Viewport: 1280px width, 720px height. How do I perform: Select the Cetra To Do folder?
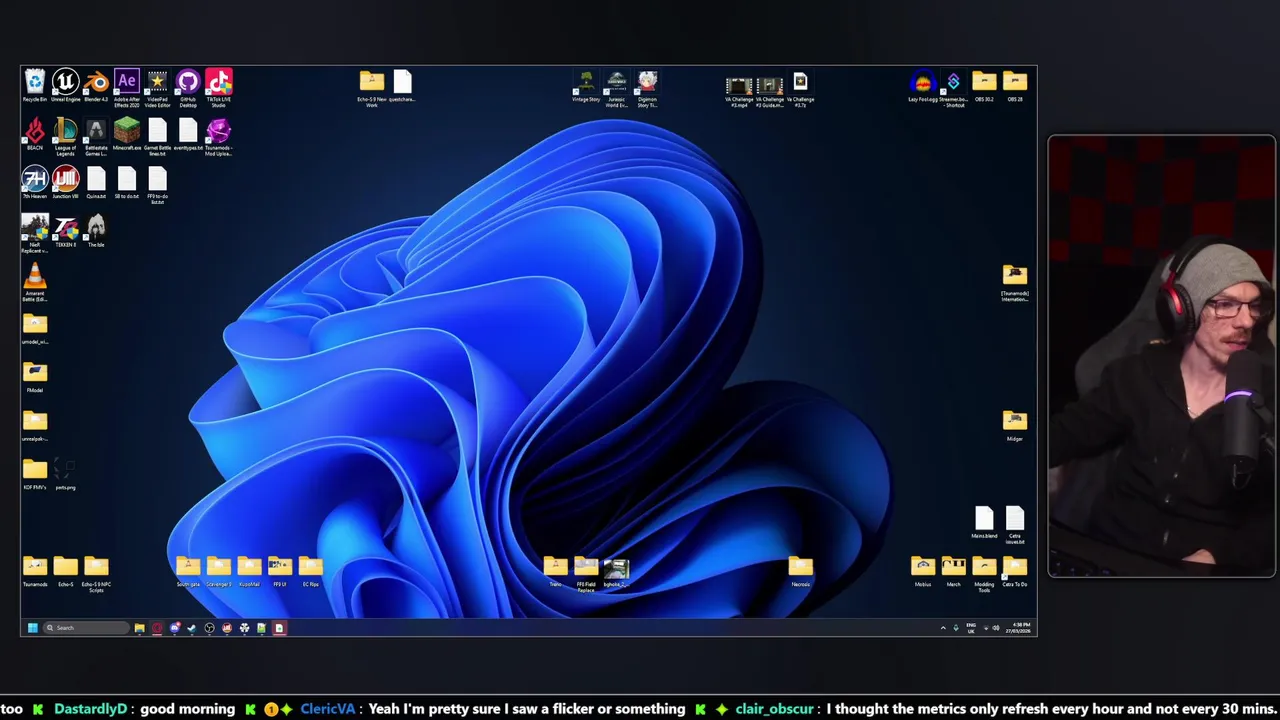1015,572
